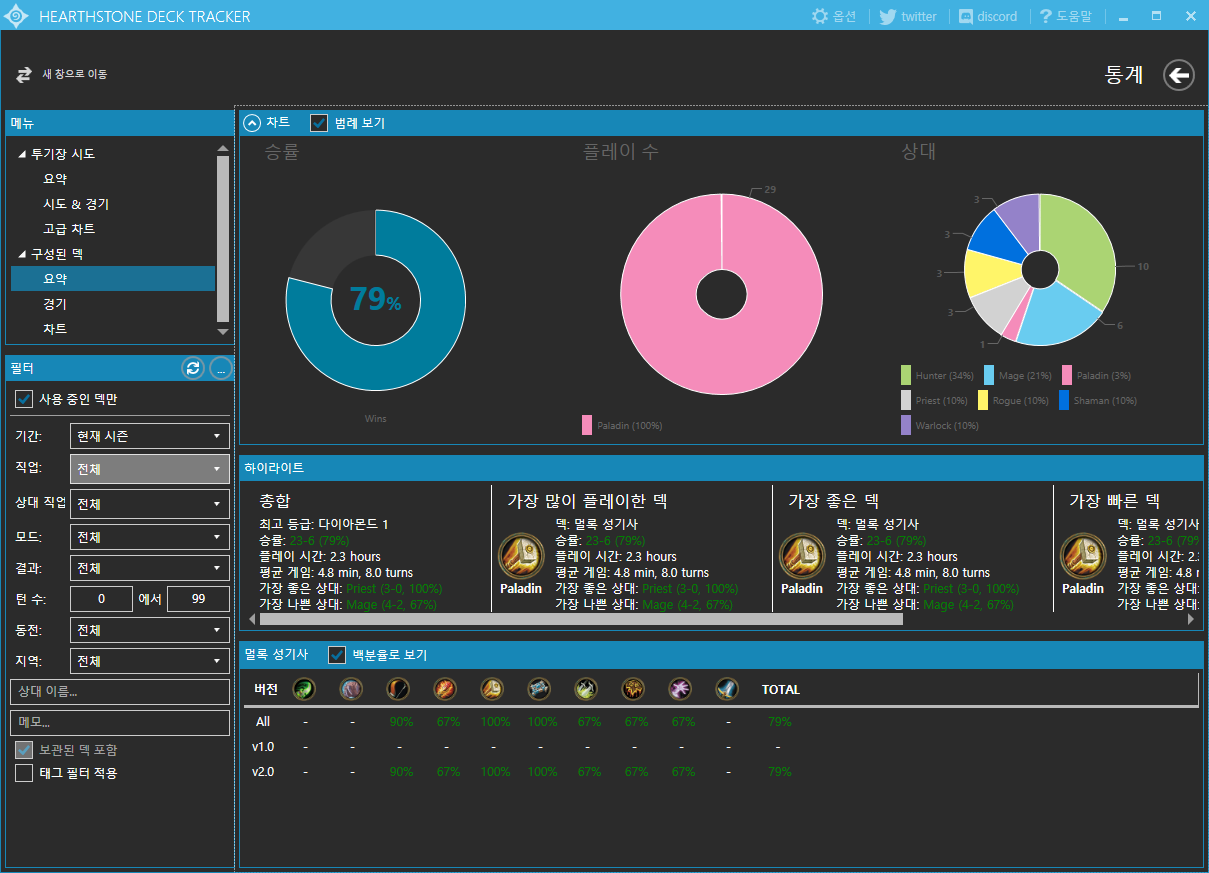Click the All row label in table
The height and width of the screenshot is (873, 1209).
263,722
